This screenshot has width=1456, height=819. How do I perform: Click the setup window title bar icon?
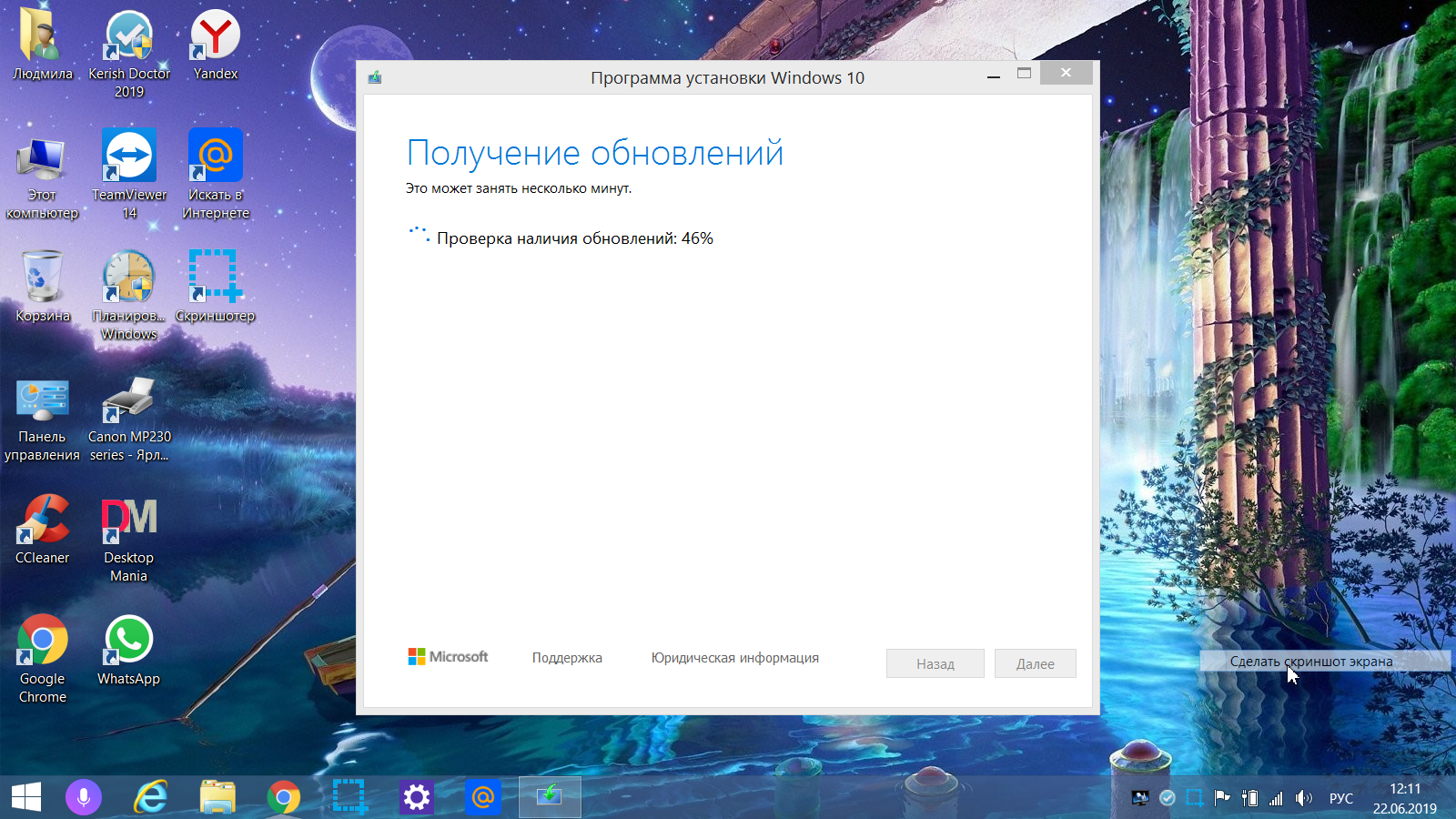click(x=374, y=77)
